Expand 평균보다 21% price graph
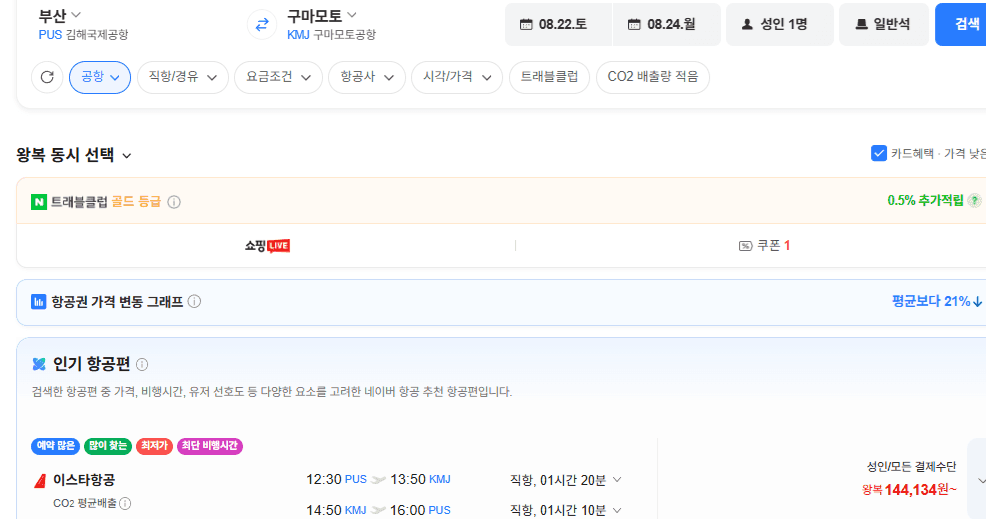The image size is (986, 519). click(x=937, y=301)
